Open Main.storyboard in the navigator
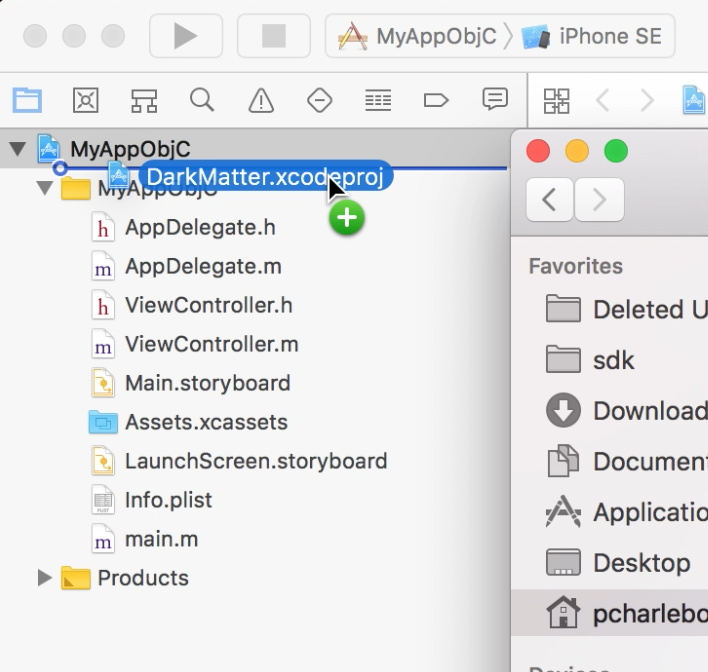The image size is (708, 672). tap(207, 383)
